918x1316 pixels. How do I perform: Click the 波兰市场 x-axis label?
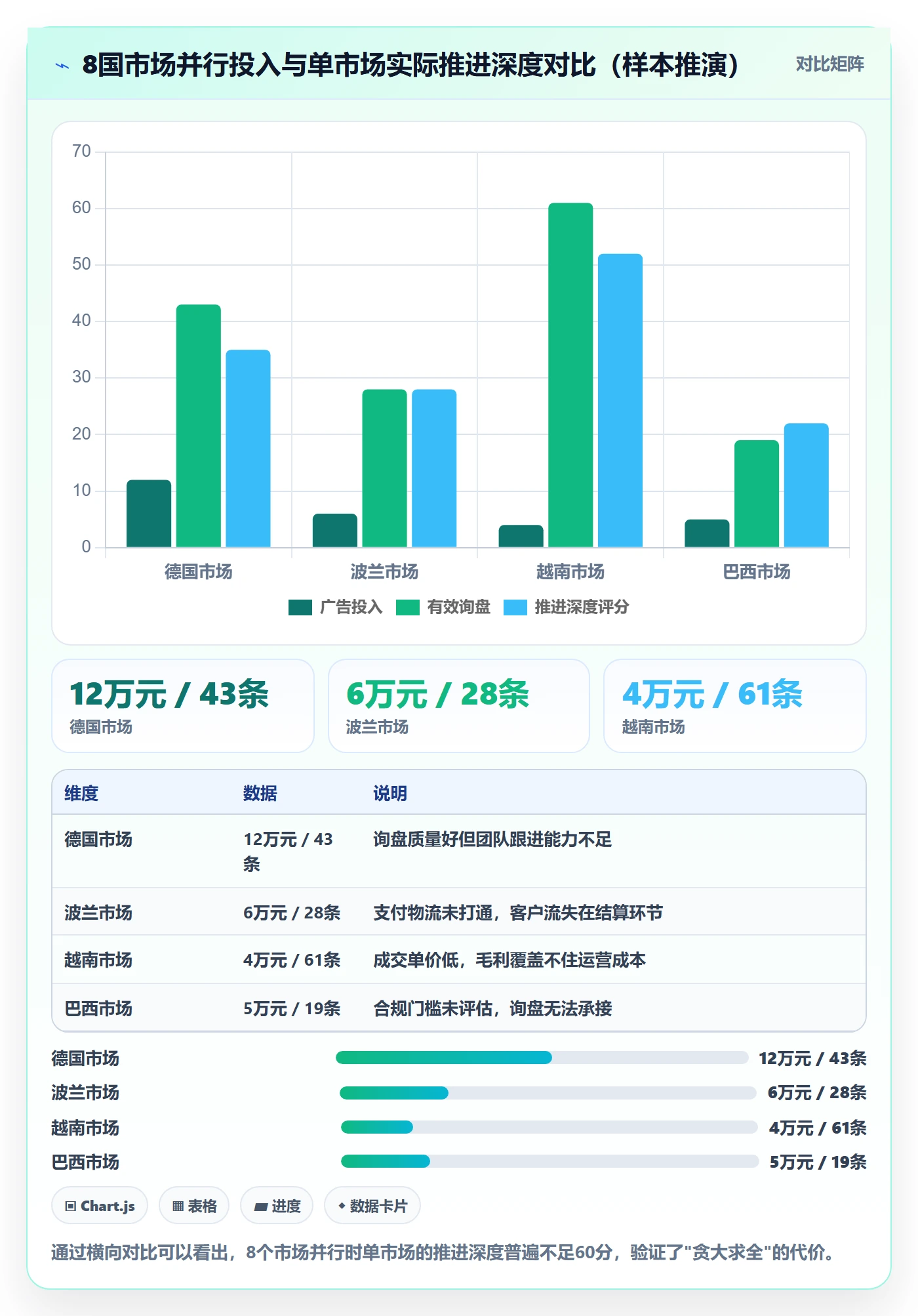[384, 572]
